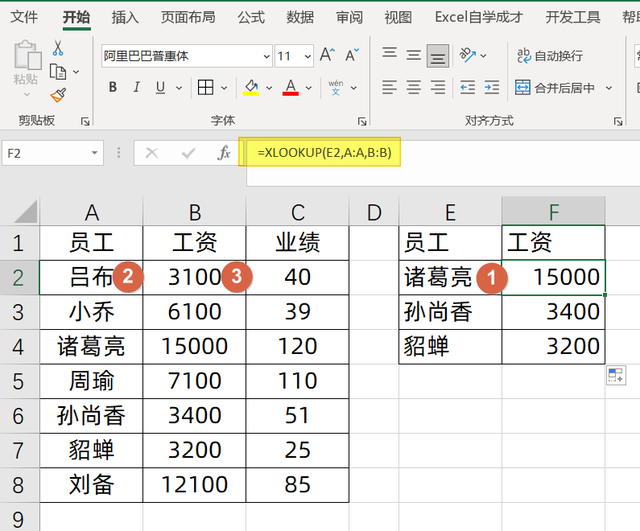Open underline style dropdown
Viewport: 640px width, 531px height.
pyautogui.click(x=179, y=87)
